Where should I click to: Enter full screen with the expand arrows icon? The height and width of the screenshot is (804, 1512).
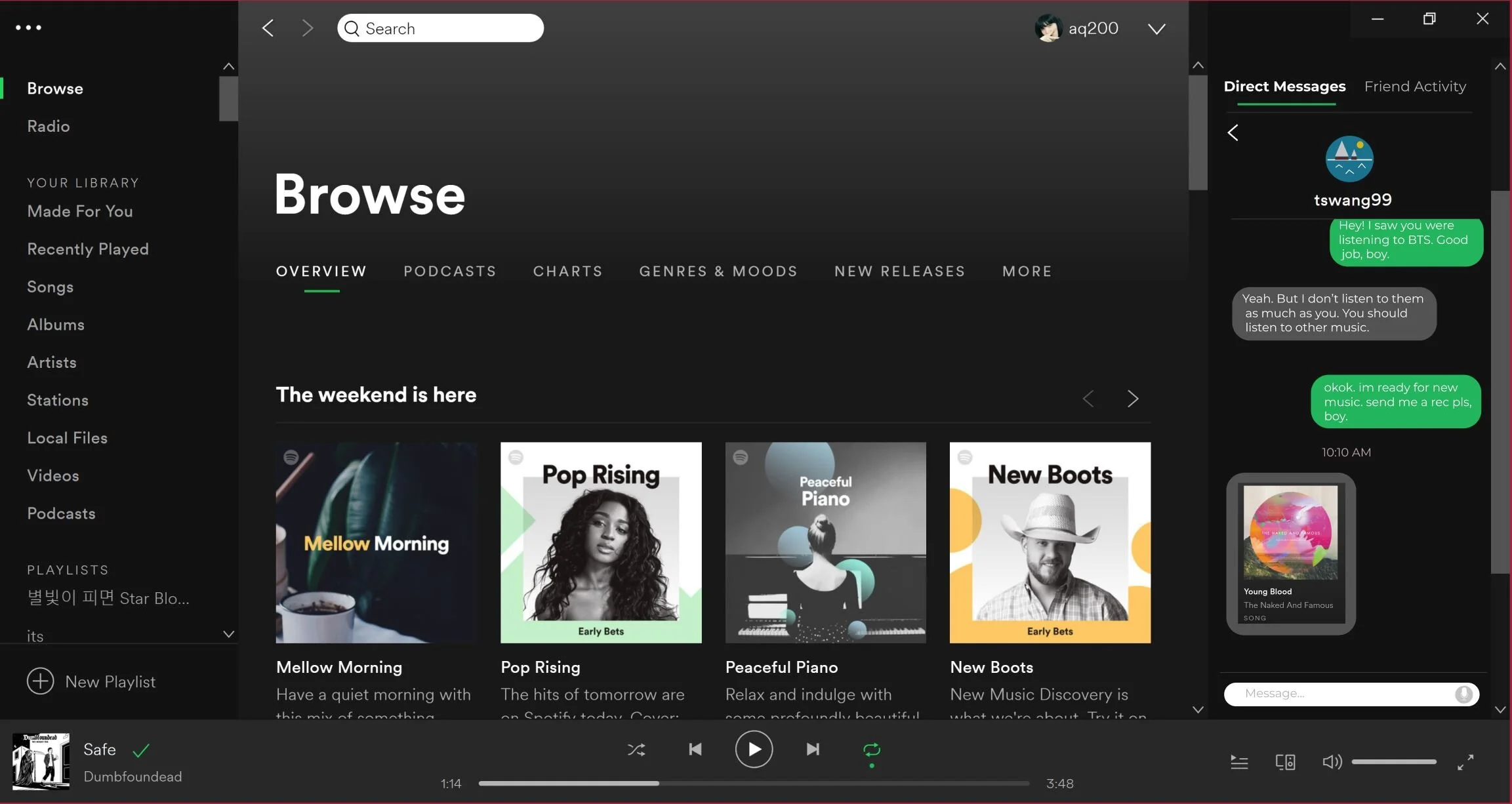coord(1465,762)
